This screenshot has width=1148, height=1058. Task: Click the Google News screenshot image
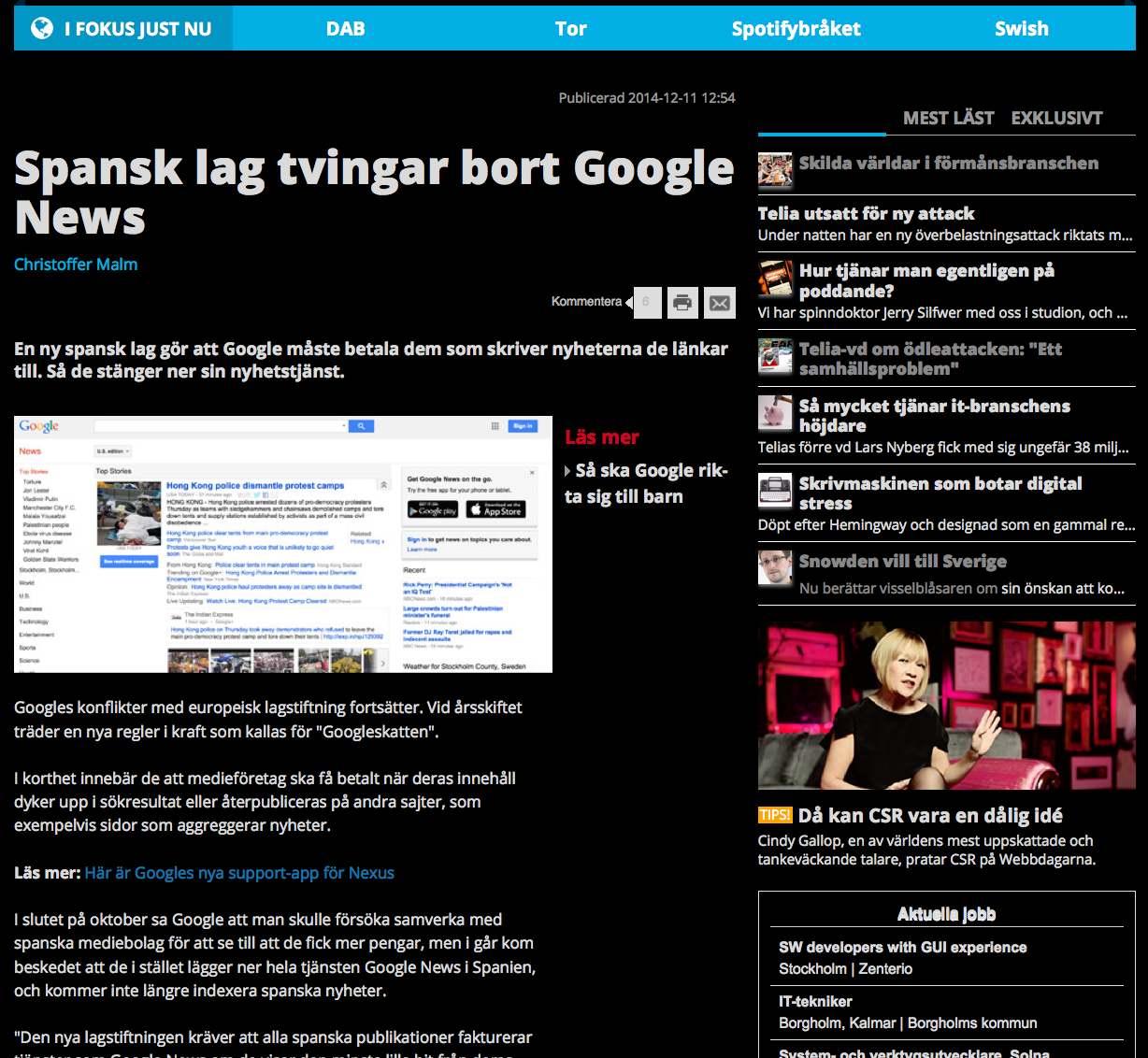pyautogui.click(x=283, y=544)
